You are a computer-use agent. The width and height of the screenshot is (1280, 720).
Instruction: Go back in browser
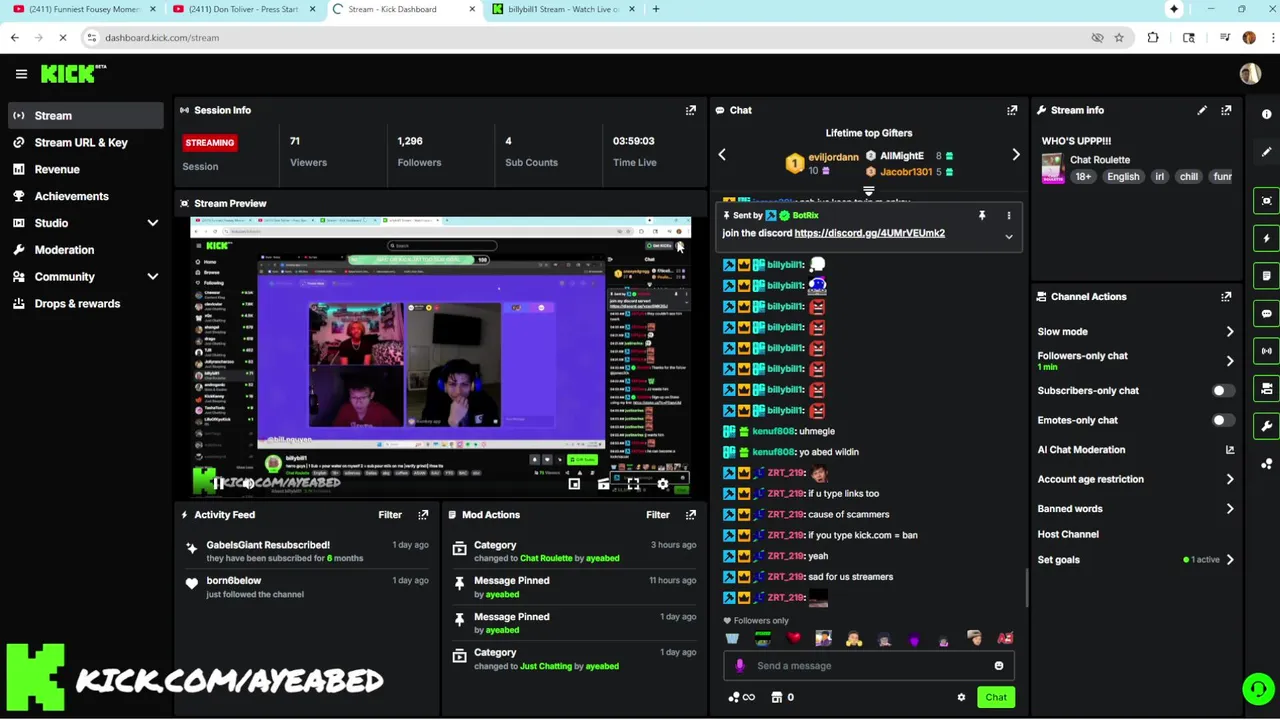click(14, 38)
